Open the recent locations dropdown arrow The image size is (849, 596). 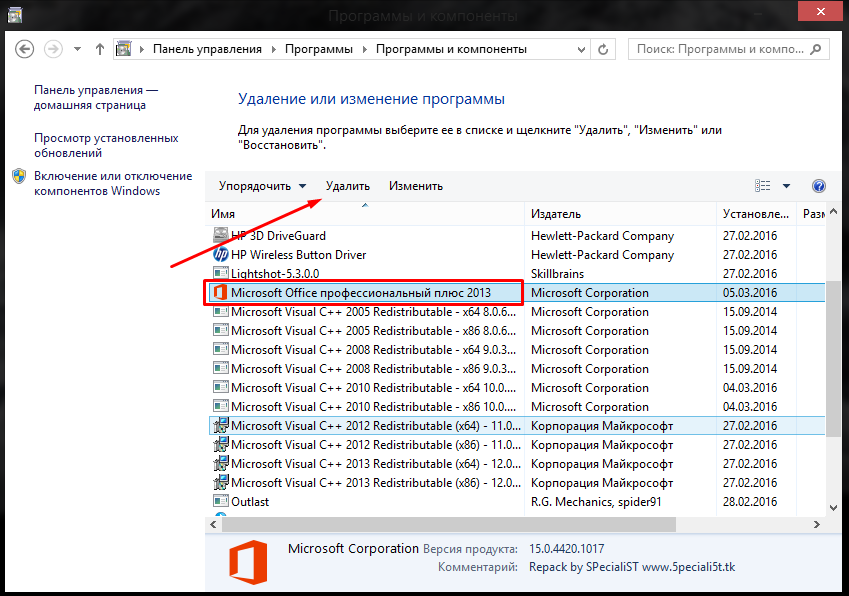[77, 49]
